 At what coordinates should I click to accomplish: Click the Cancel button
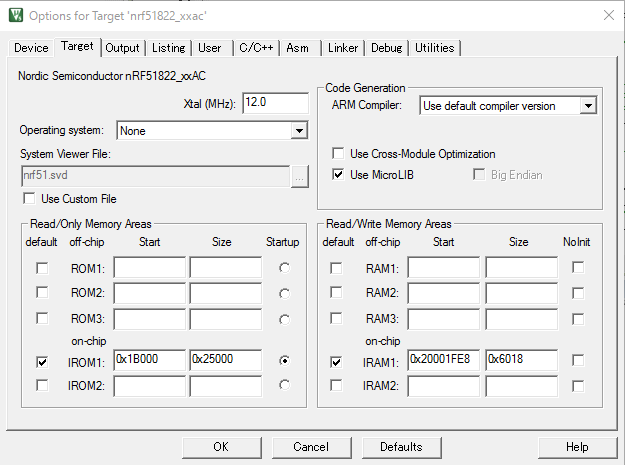tap(312, 447)
